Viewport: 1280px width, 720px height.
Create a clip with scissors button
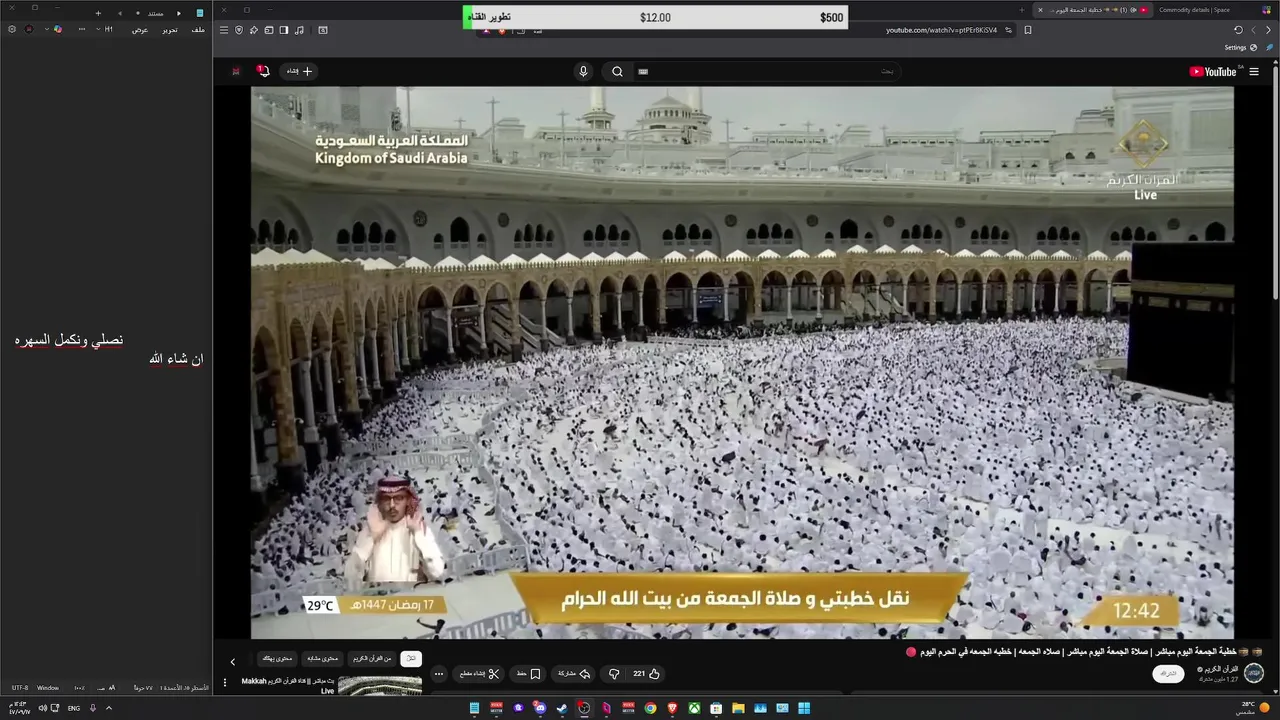[x=479, y=674]
